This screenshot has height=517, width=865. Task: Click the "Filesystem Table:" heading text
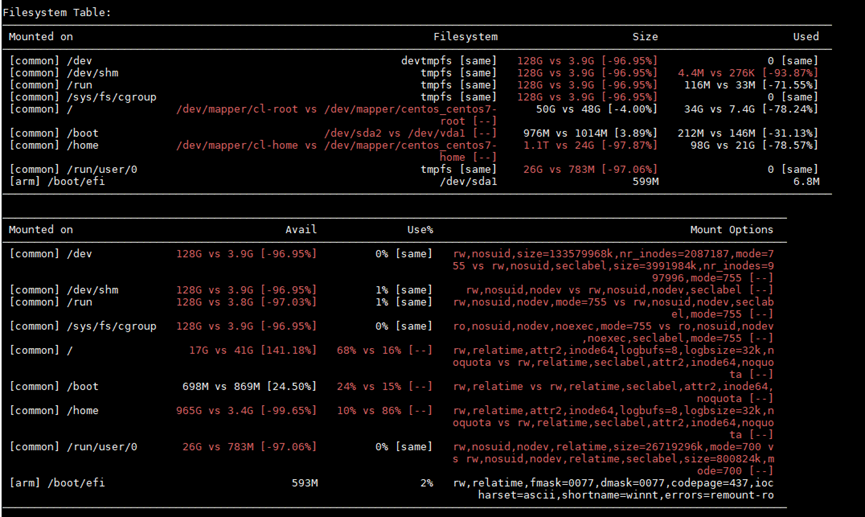(x=58, y=12)
